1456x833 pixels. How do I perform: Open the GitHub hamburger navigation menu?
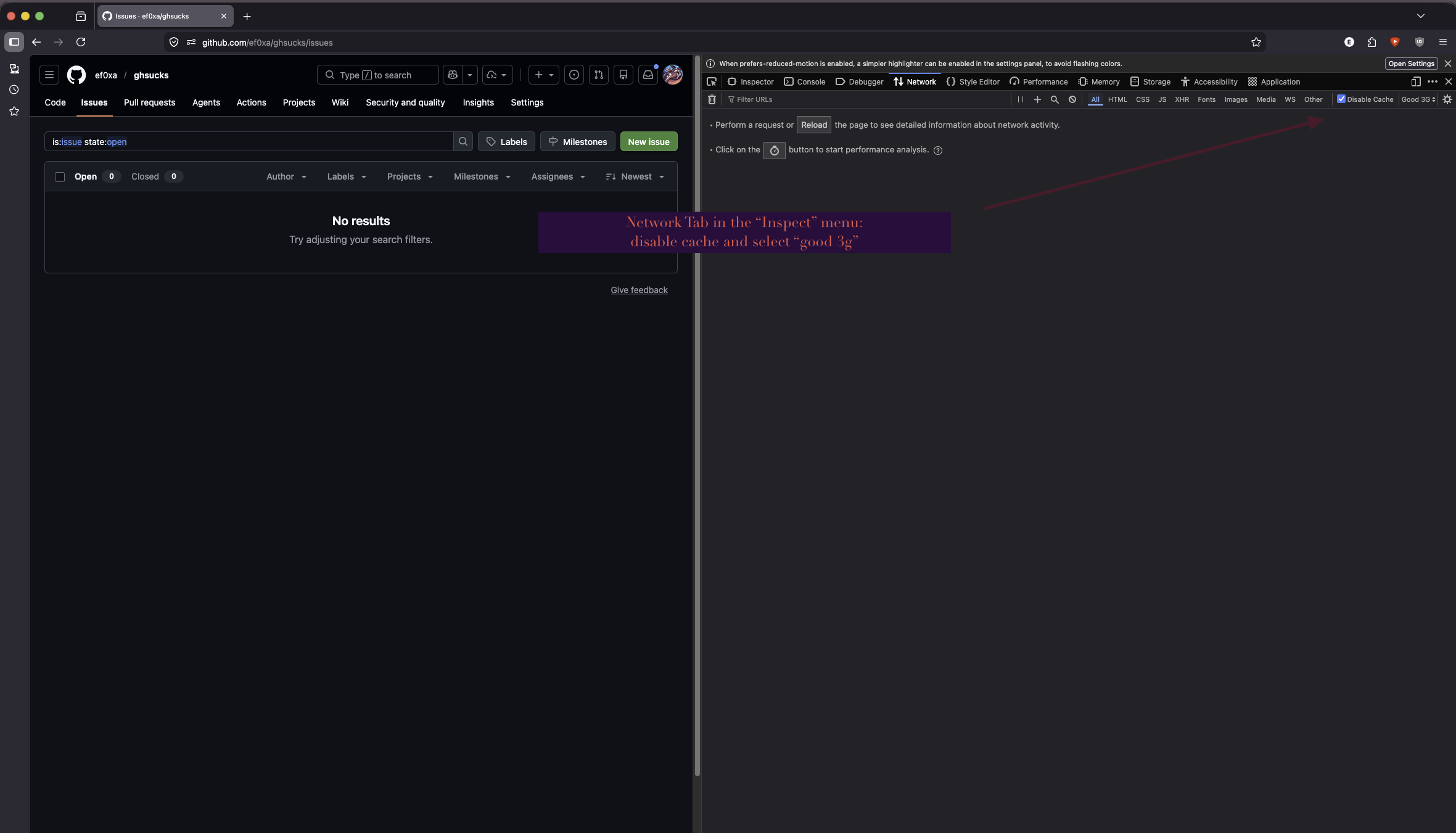[49, 75]
